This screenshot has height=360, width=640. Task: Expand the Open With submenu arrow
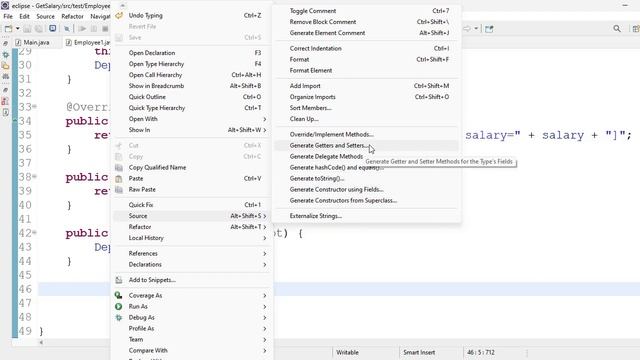264,119
